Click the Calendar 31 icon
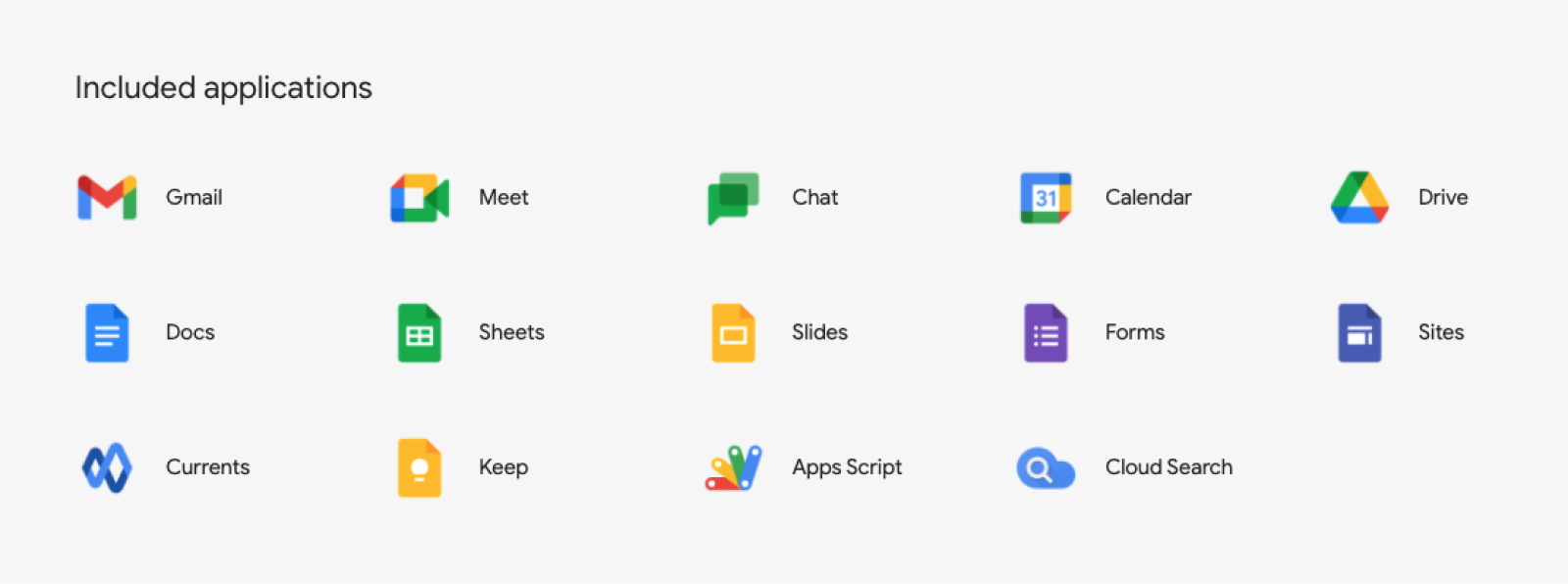 point(1046,198)
